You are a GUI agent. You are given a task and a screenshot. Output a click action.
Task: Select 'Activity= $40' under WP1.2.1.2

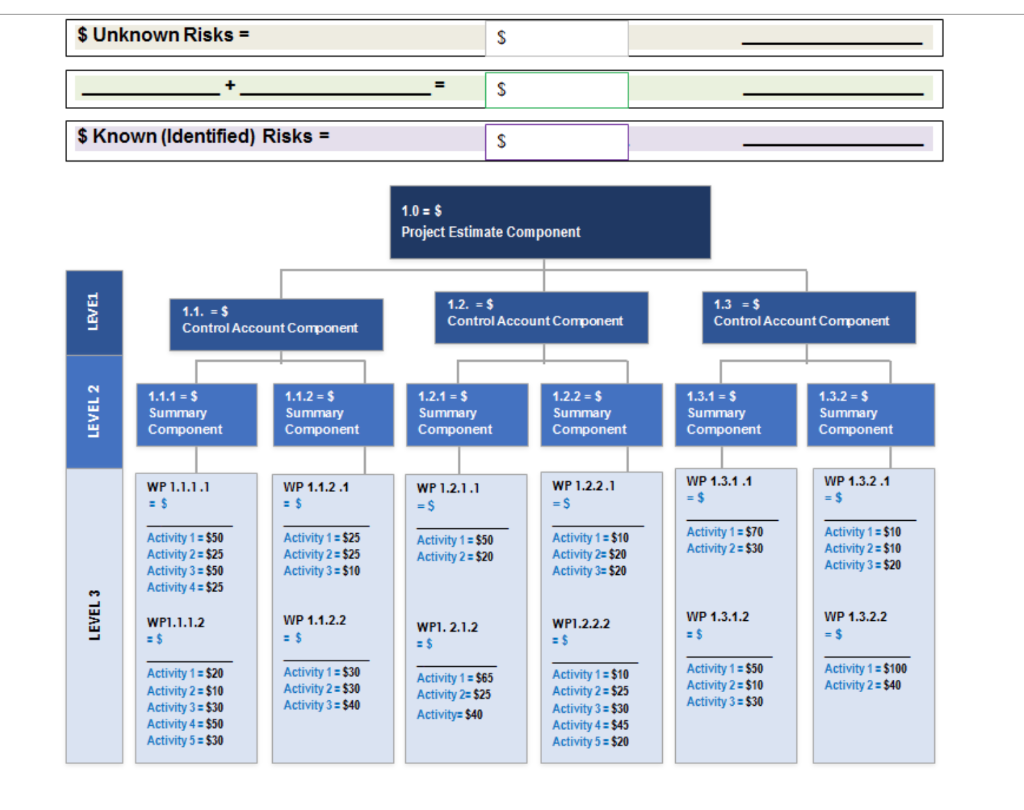450,715
